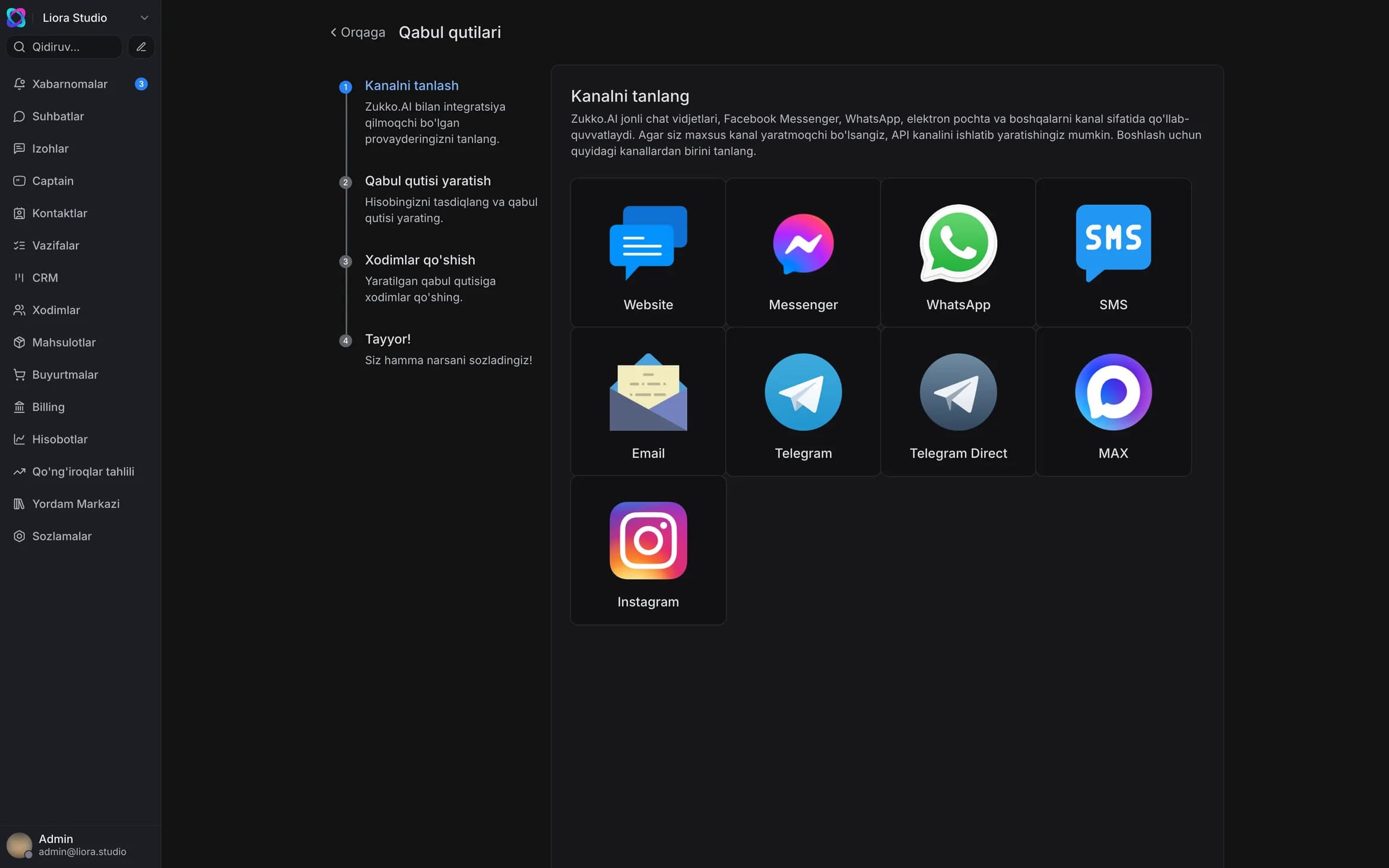Screen dimensions: 1389x868
Task: Click the Captain sidebar icon
Action: (19, 181)
